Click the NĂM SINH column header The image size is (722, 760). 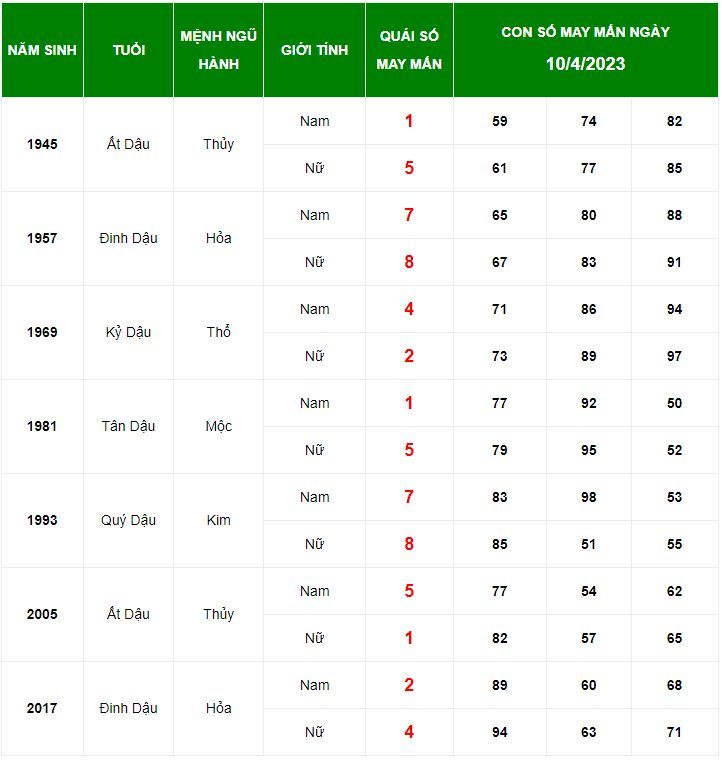(x=42, y=50)
